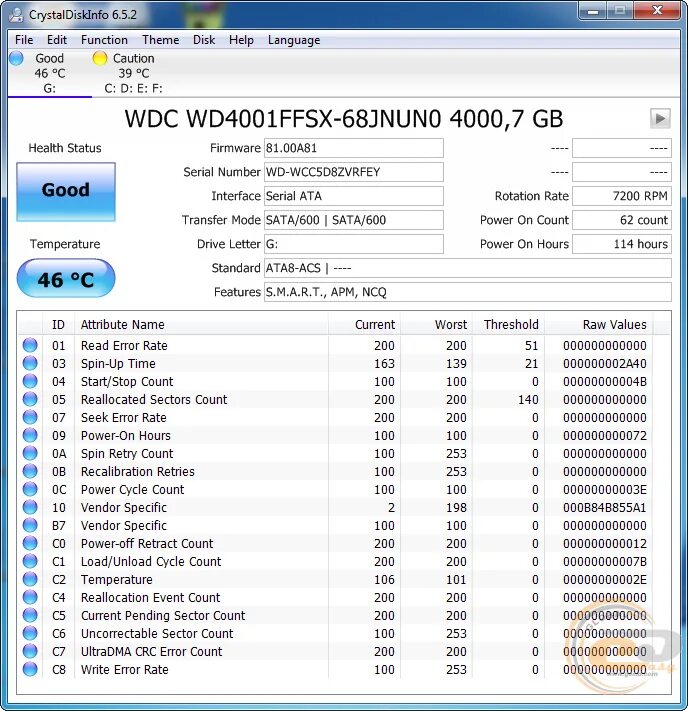
Task: Select the Read Error Rate attribute name
Action: tap(124, 346)
